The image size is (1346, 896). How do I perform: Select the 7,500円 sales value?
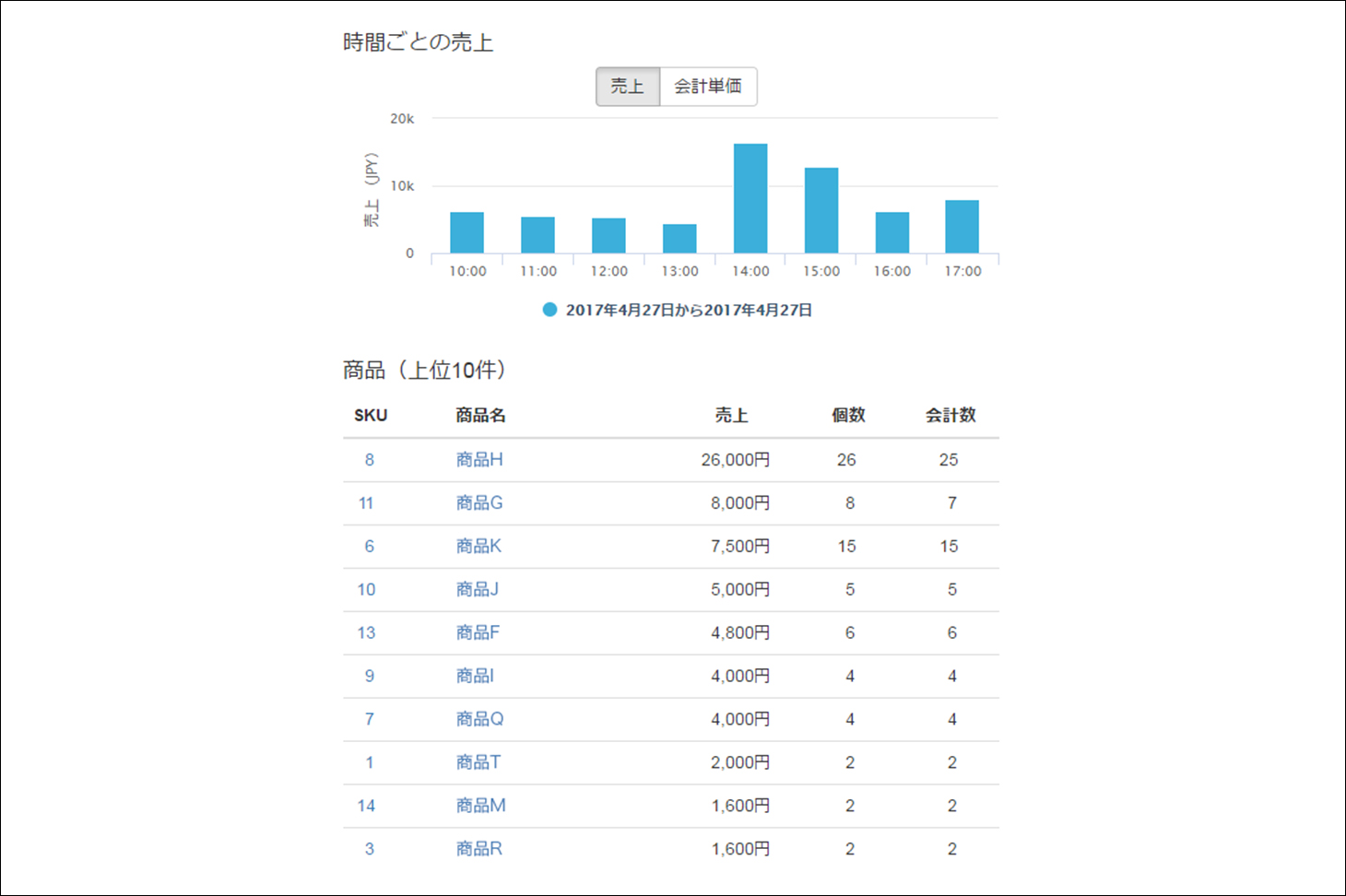click(x=740, y=547)
